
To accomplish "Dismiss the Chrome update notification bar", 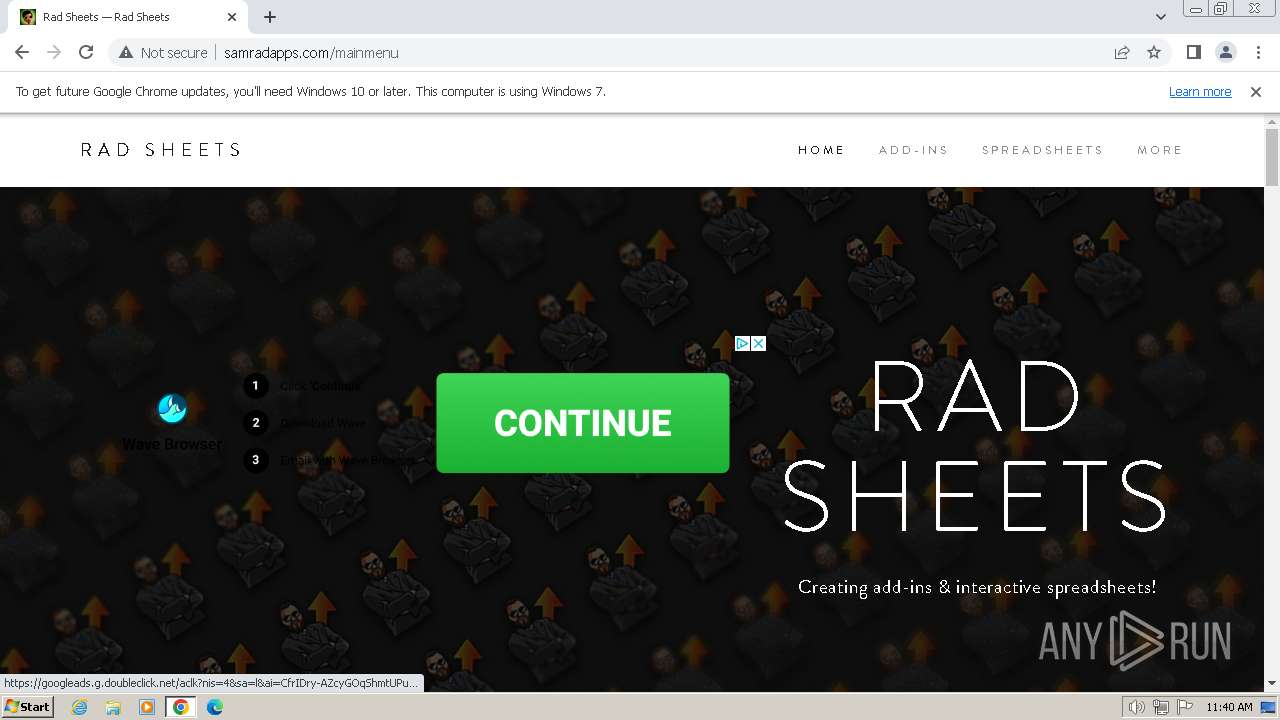I will click(1256, 91).
